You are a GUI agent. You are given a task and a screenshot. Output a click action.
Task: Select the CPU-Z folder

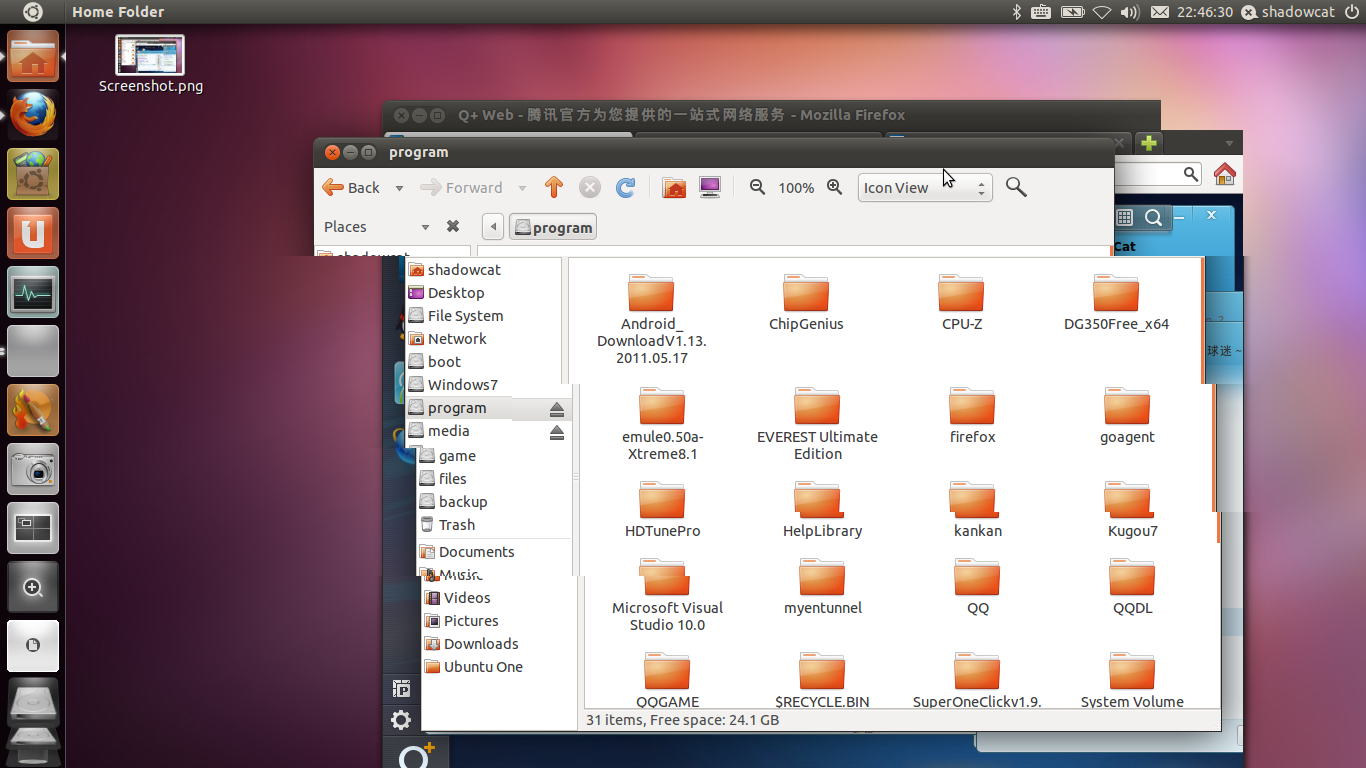pos(961,303)
